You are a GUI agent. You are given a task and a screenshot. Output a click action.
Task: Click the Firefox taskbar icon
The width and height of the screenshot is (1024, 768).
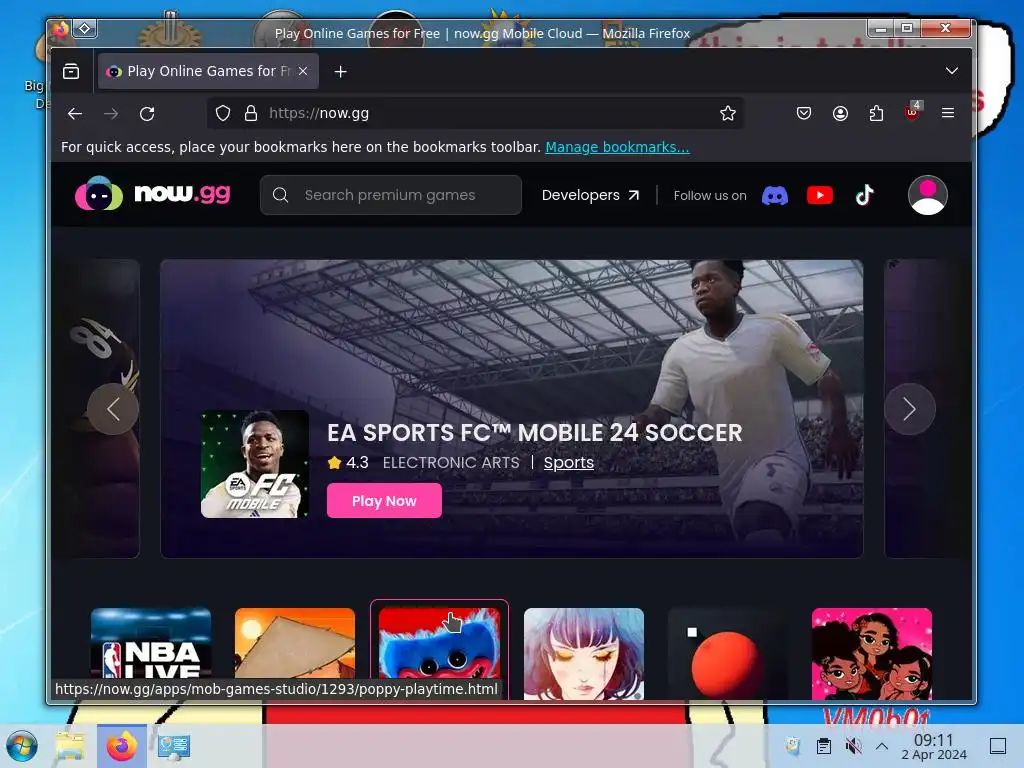(x=121, y=746)
